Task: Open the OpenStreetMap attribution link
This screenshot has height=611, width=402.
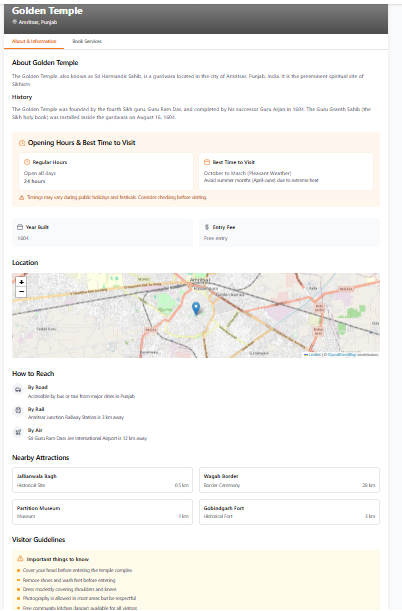Action: point(342,355)
